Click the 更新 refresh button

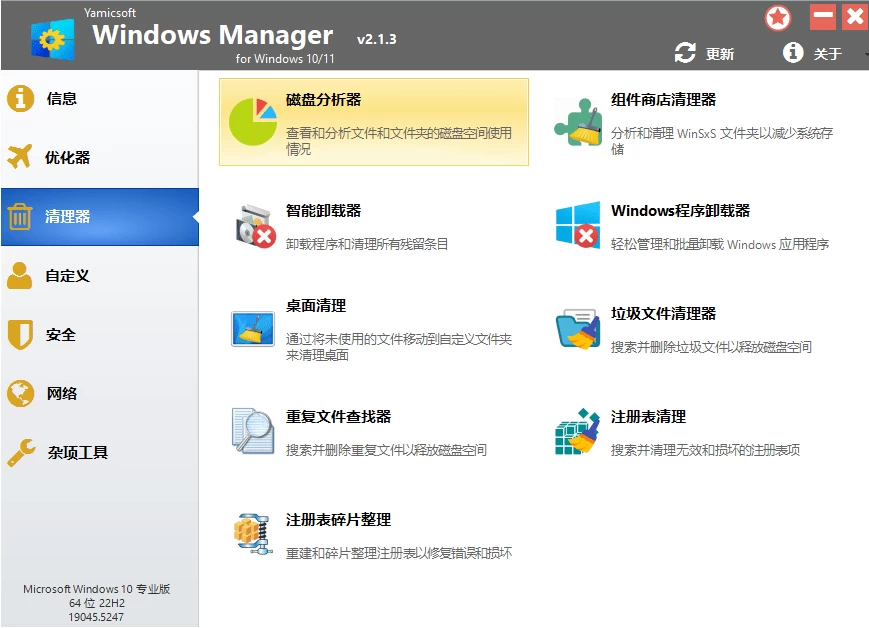pos(704,53)
